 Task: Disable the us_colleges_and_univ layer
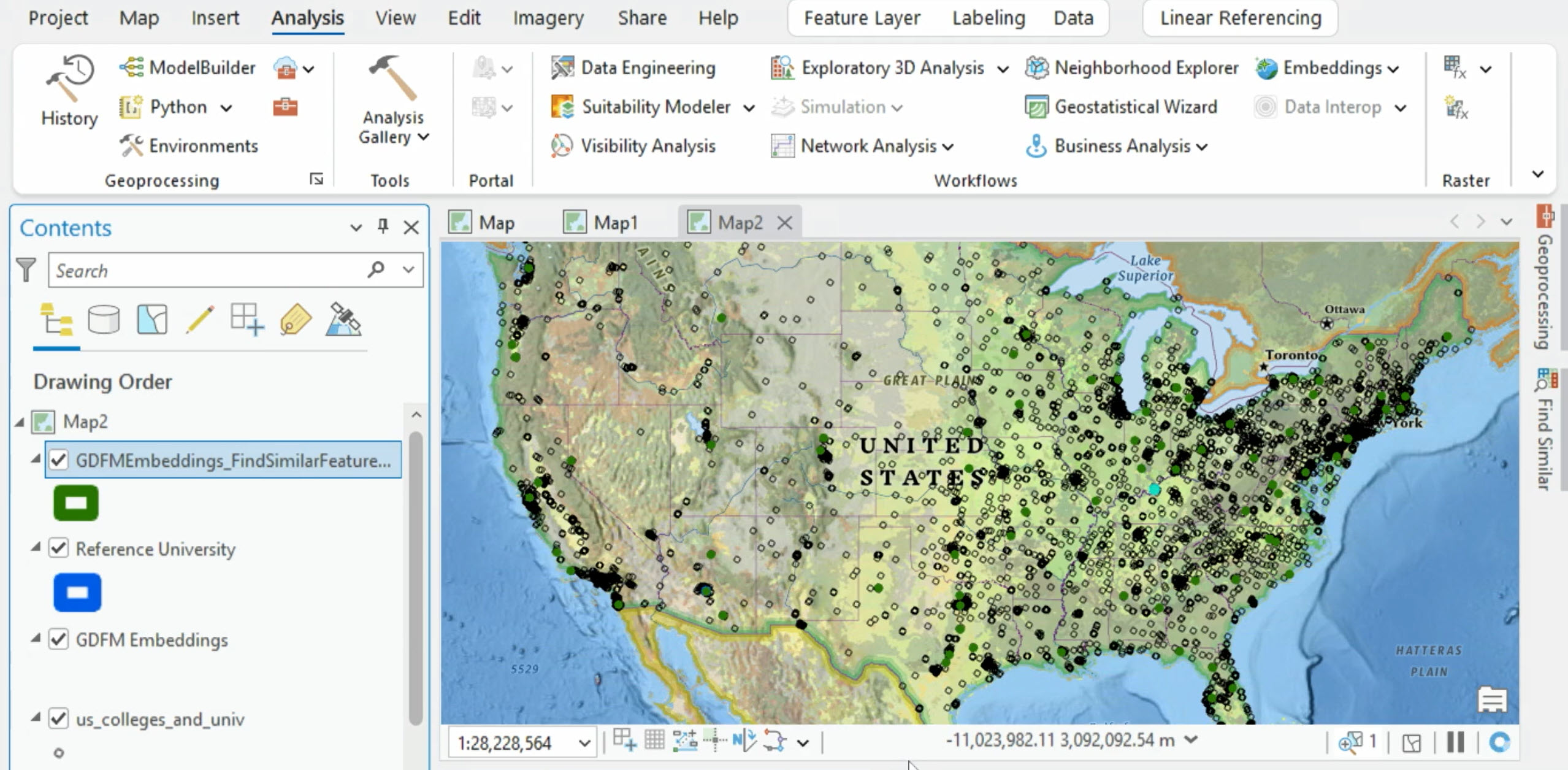click(59, 719)
